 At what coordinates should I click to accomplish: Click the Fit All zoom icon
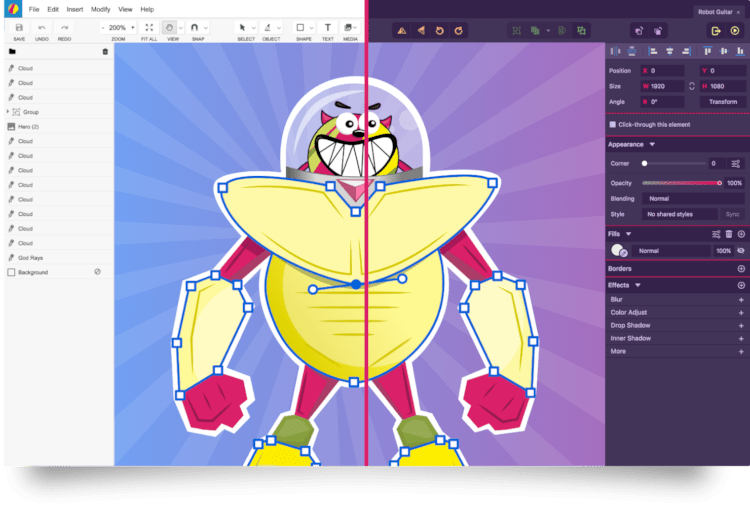149,28
